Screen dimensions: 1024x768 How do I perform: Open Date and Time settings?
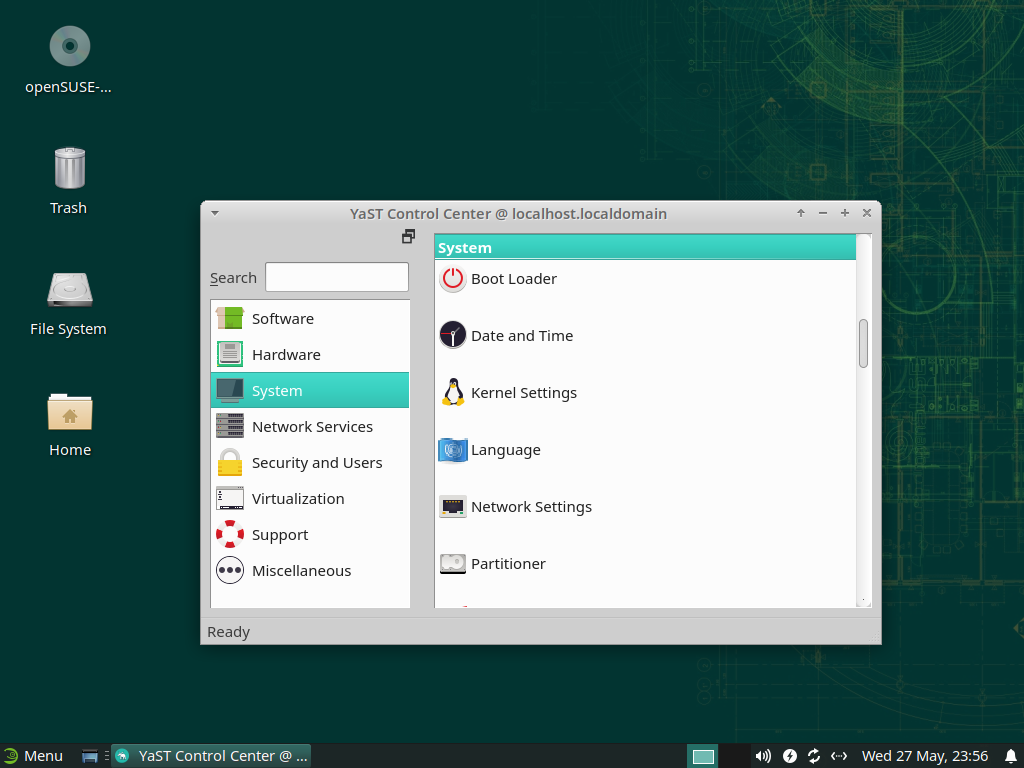[x=521, y=336]
